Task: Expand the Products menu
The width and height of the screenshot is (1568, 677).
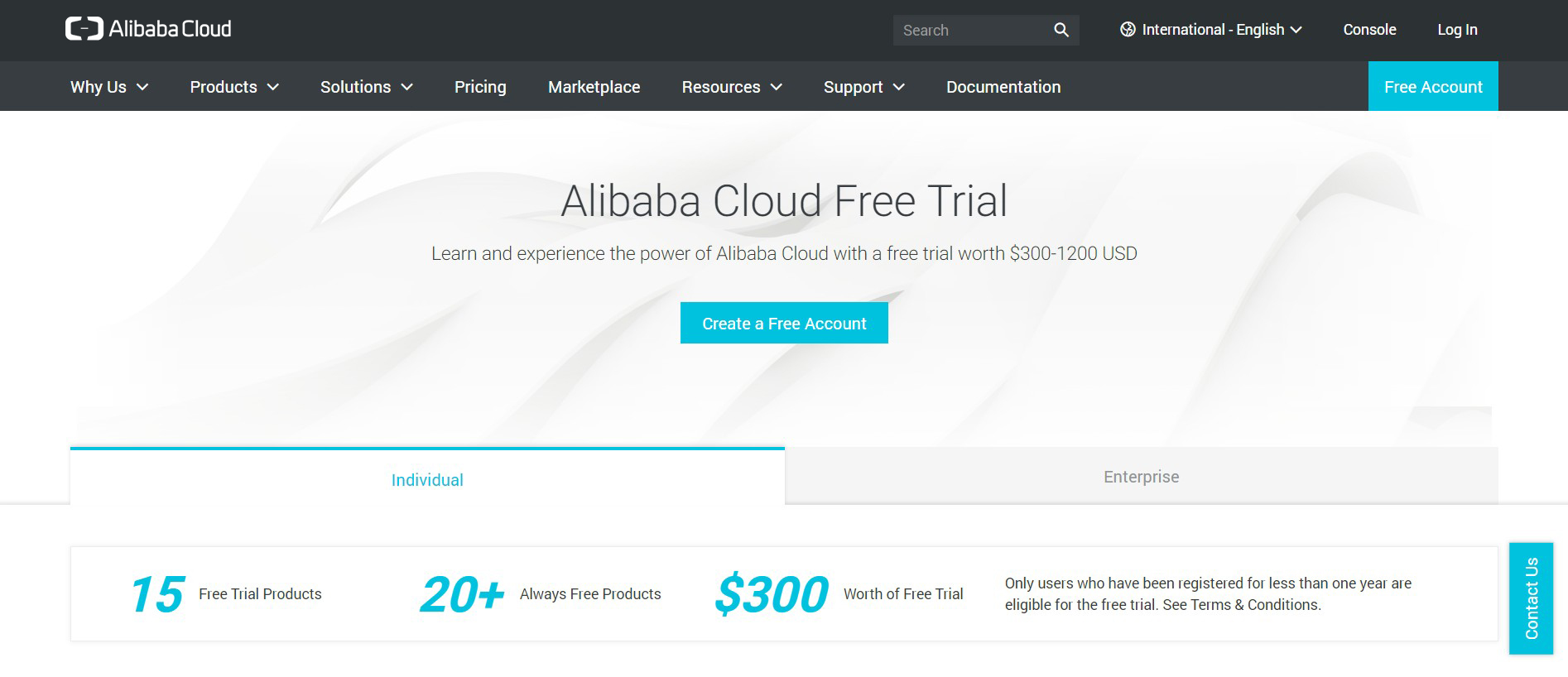Action: (x=234, y=87)
